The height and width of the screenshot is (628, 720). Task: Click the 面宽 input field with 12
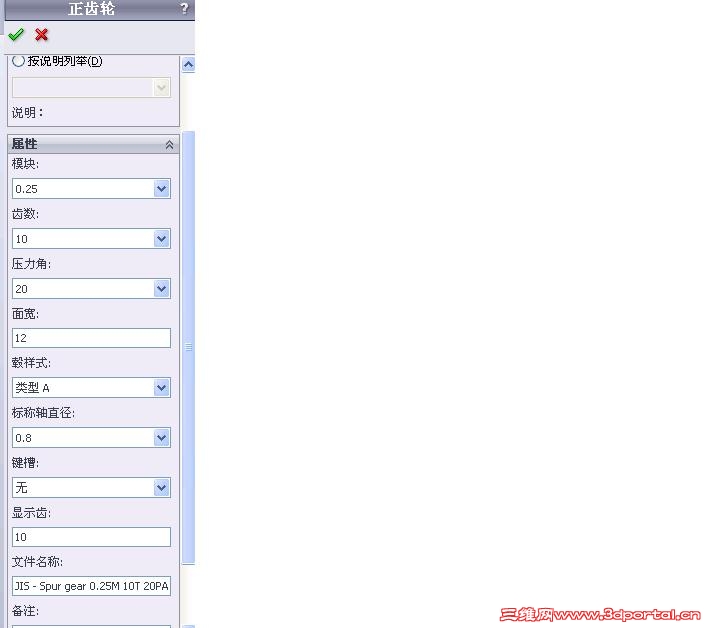click(91, 338)
